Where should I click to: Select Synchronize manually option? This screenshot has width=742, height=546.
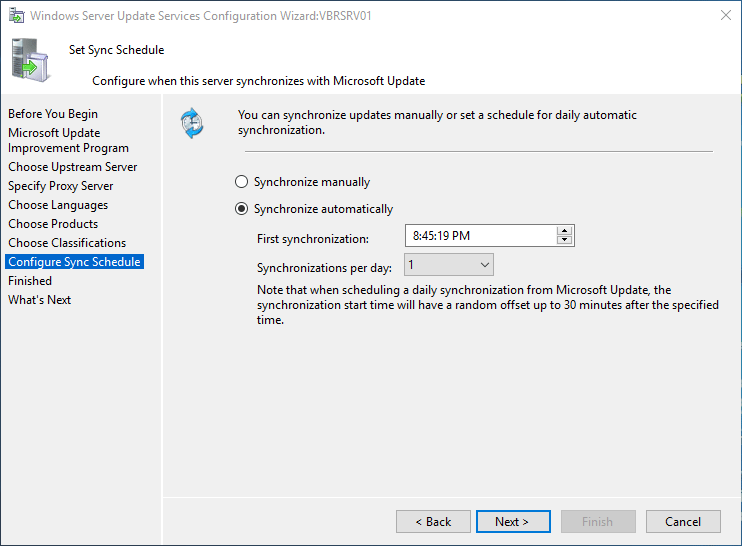pyautogui.click(x=241, y=182)
